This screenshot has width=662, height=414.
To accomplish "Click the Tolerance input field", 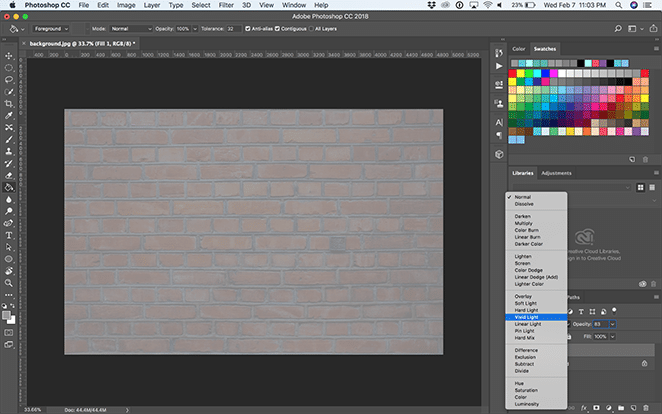I will [x=232, y=29].
